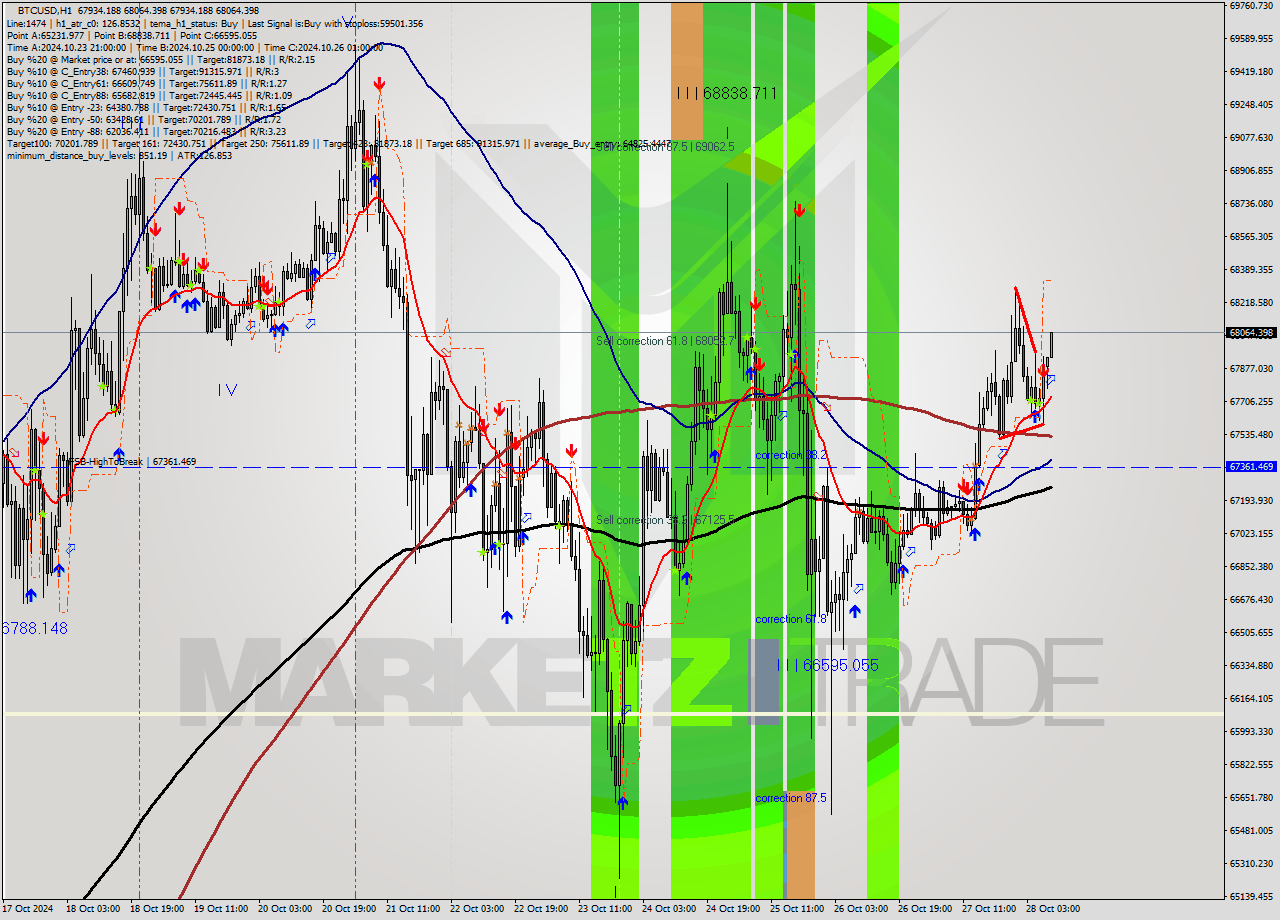Viewport: 1280px width, 920px height.
Task: Click the 67877.030 price axis value
Action: click(x=1250, y=369)
